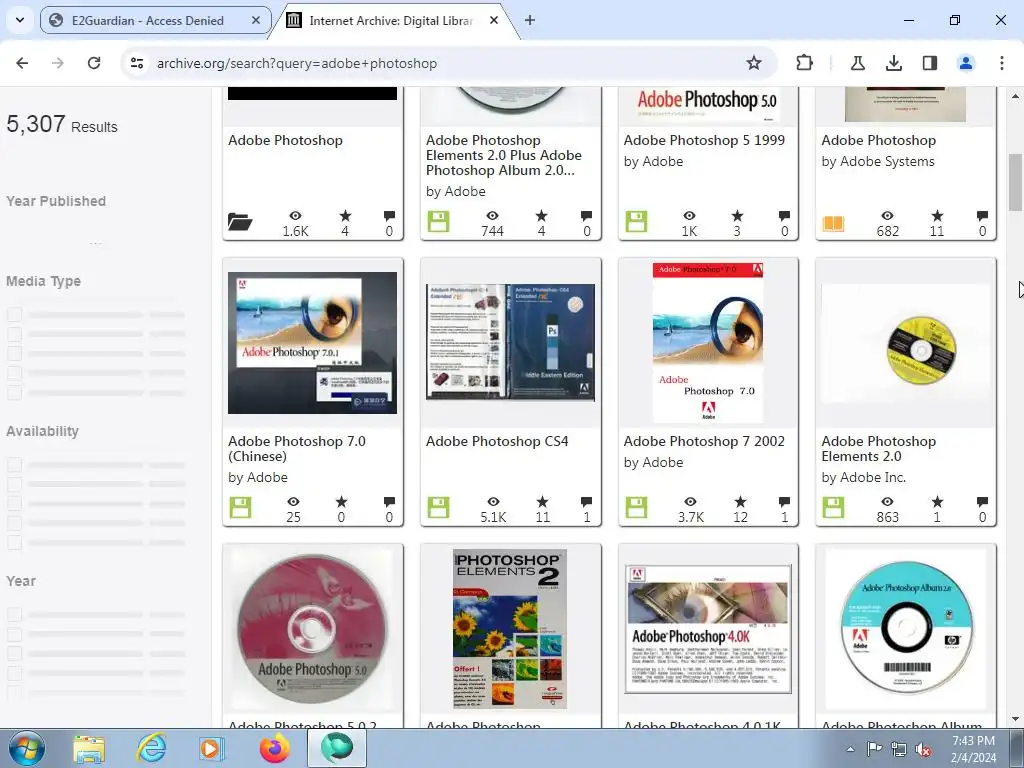Open Photoshop Elements 2 sunflower cover thumbnail
1024x768 pixels.
tap(510, 629)
